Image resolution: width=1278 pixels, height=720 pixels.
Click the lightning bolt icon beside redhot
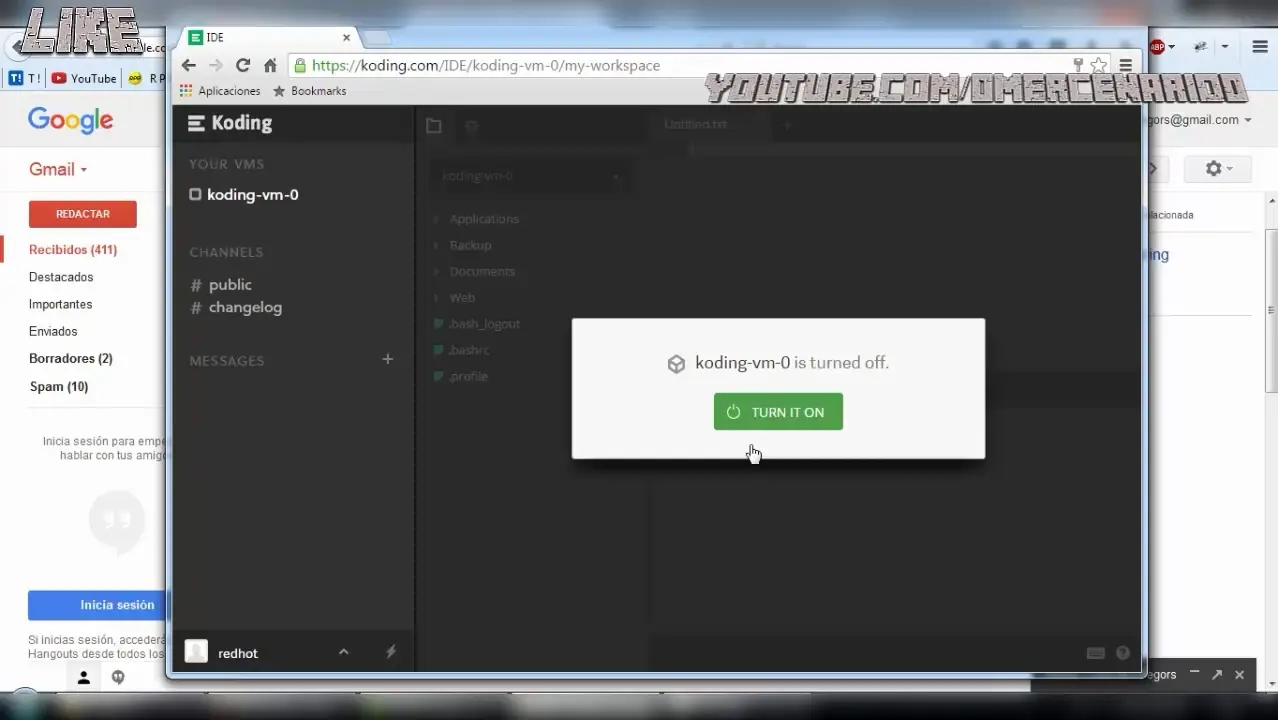click(x=391, y=652)
